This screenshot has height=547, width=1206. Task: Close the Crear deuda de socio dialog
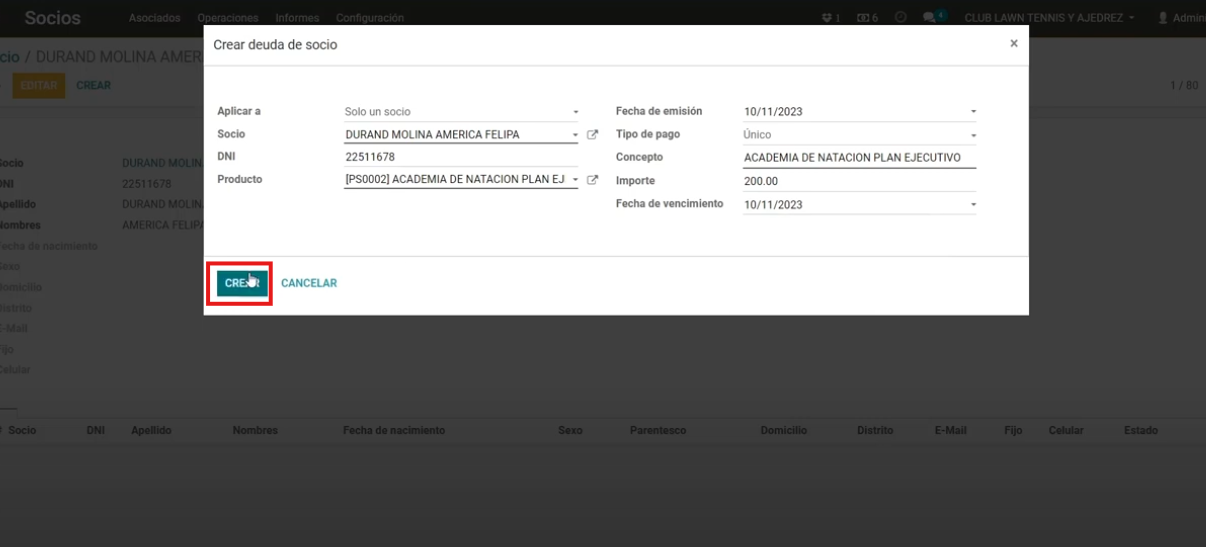pyautogui.click(x=1014, y=44)
